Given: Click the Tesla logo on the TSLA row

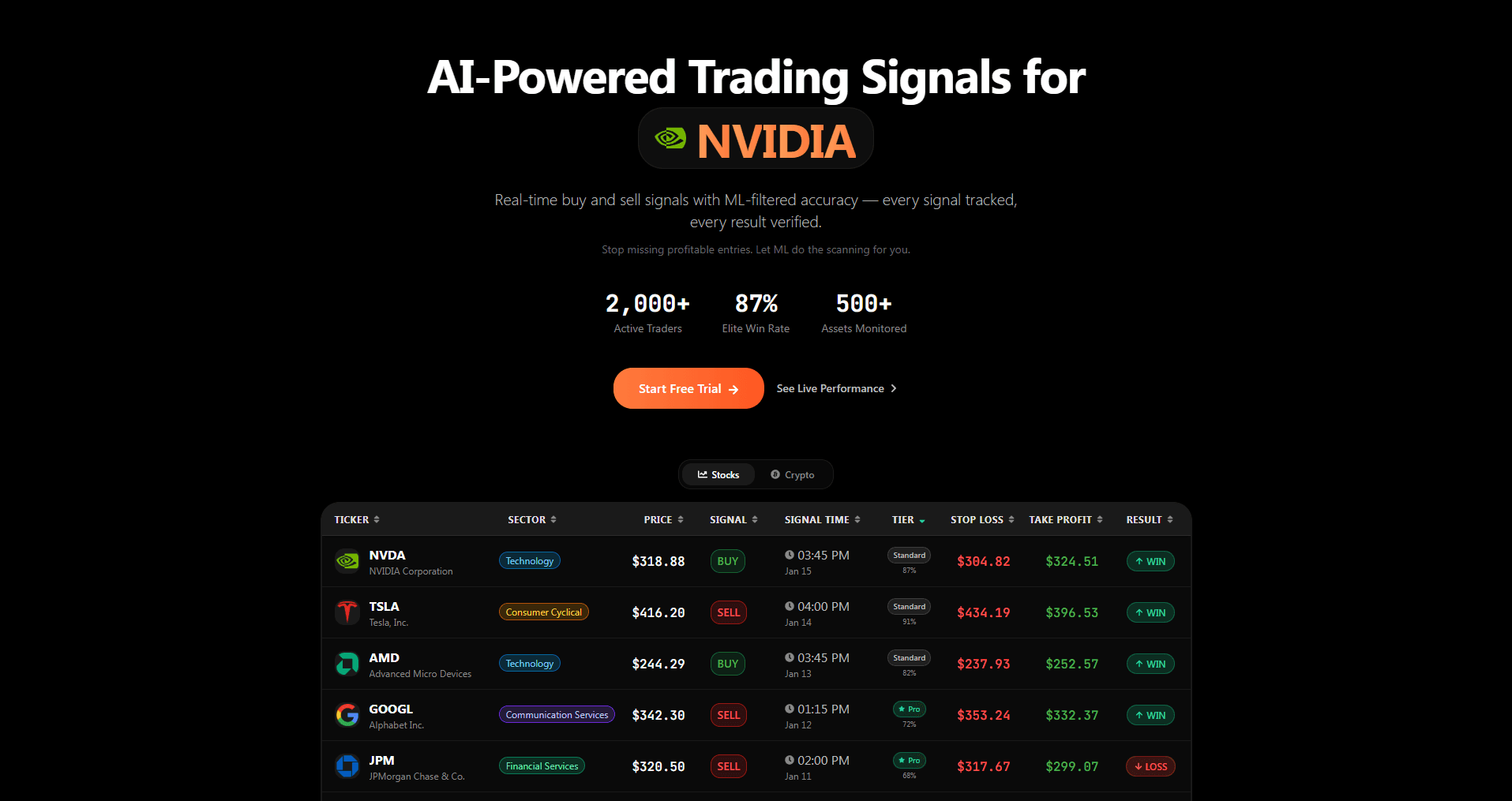Looking at the screenshot, I should pos(347,612).
